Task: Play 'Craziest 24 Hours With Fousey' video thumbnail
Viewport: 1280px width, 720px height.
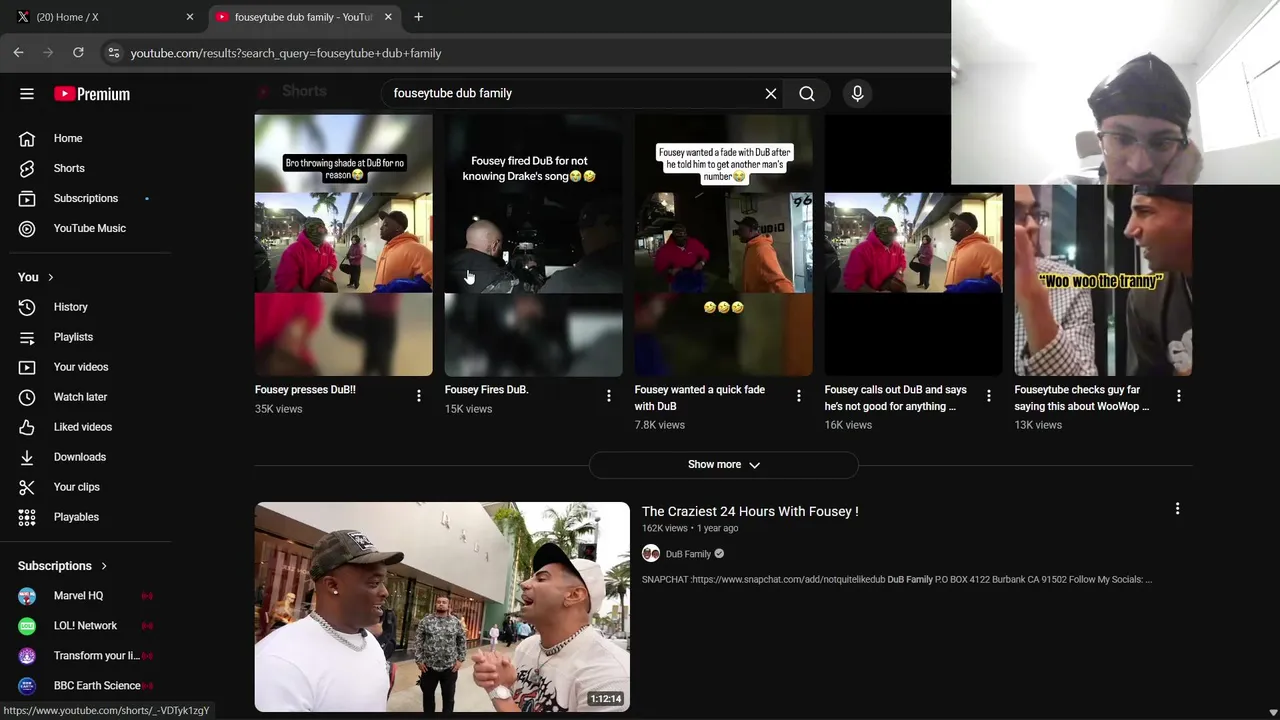Action: tap(442, 607)
